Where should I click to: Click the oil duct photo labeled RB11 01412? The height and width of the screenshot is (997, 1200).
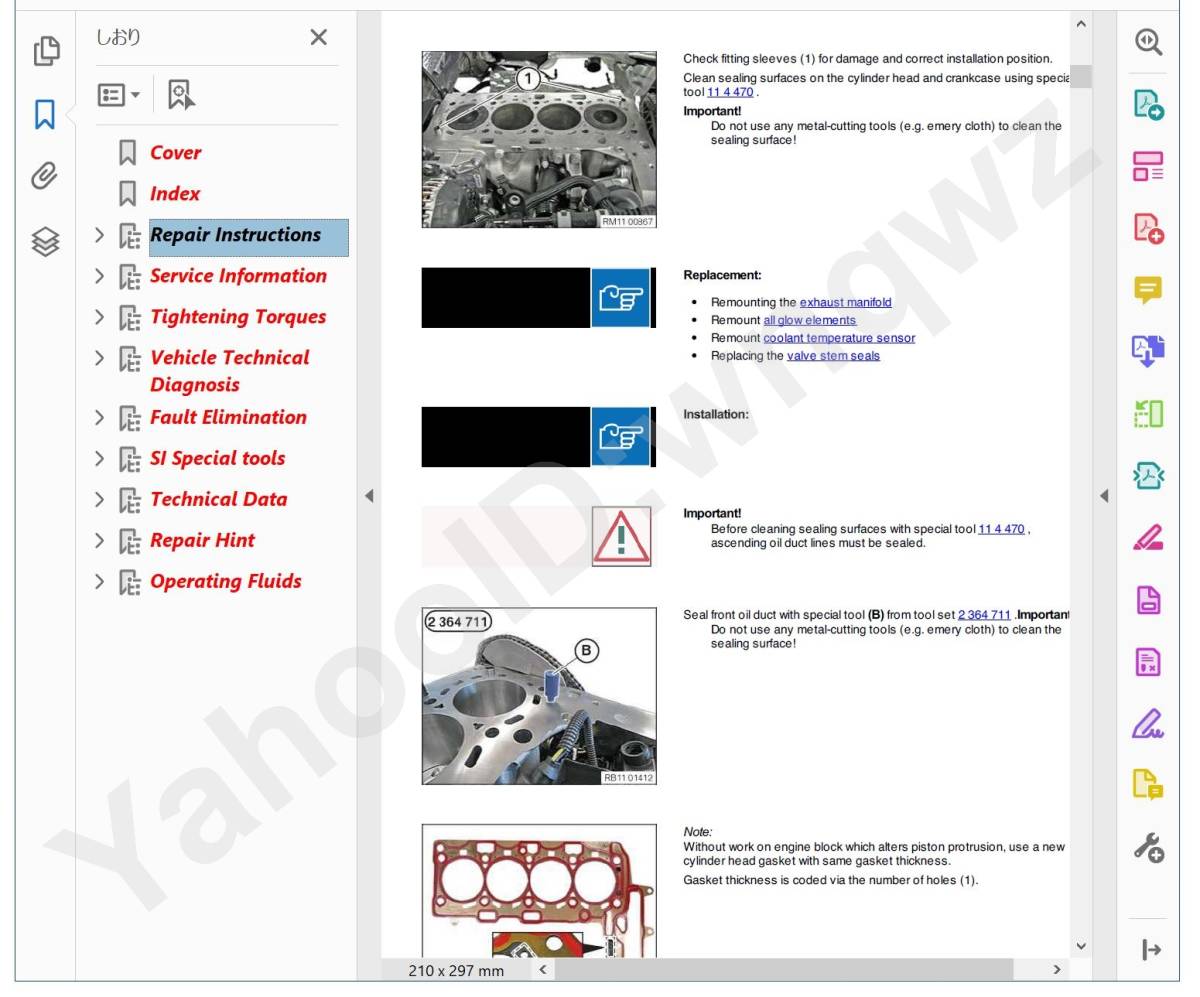click(539, 696)
